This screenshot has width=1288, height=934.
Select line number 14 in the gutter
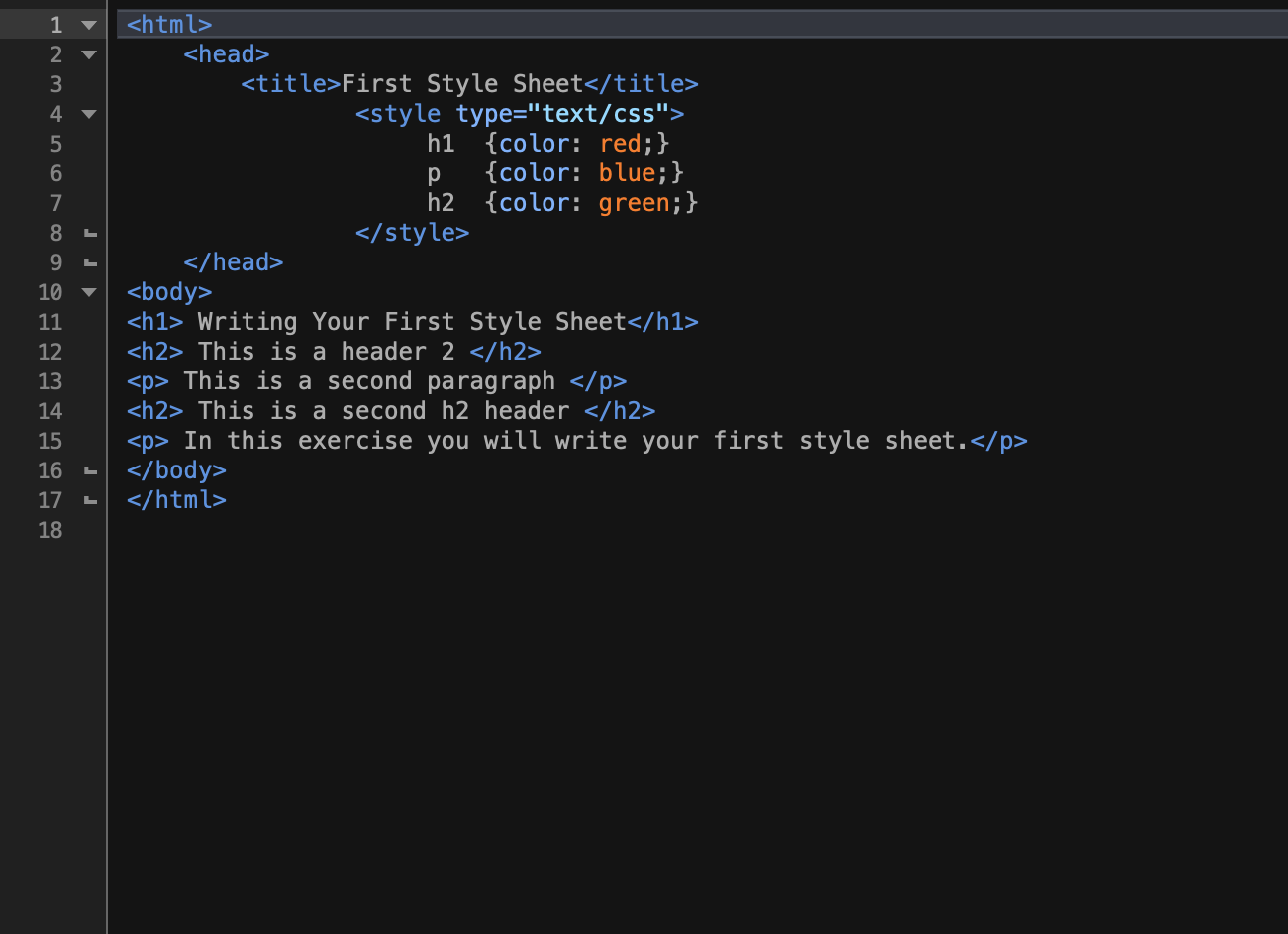(50, 411)
